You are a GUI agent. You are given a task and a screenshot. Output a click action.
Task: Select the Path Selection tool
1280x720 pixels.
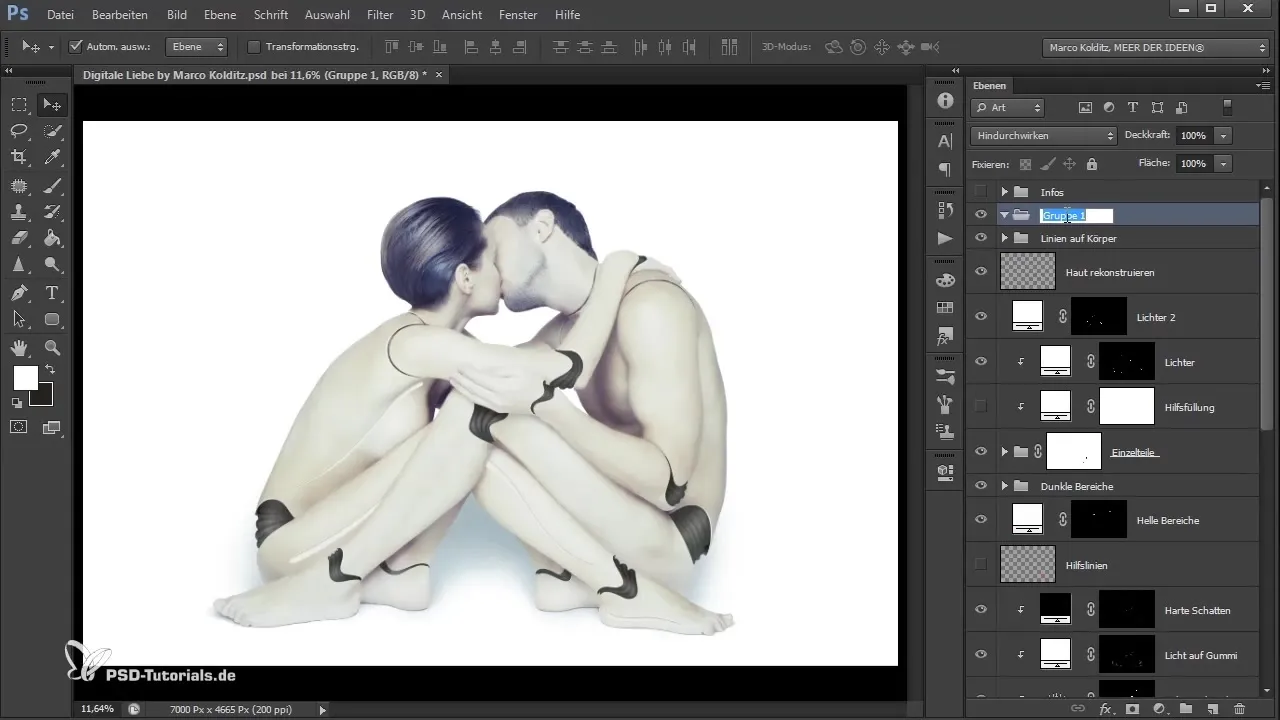(19, 320)
